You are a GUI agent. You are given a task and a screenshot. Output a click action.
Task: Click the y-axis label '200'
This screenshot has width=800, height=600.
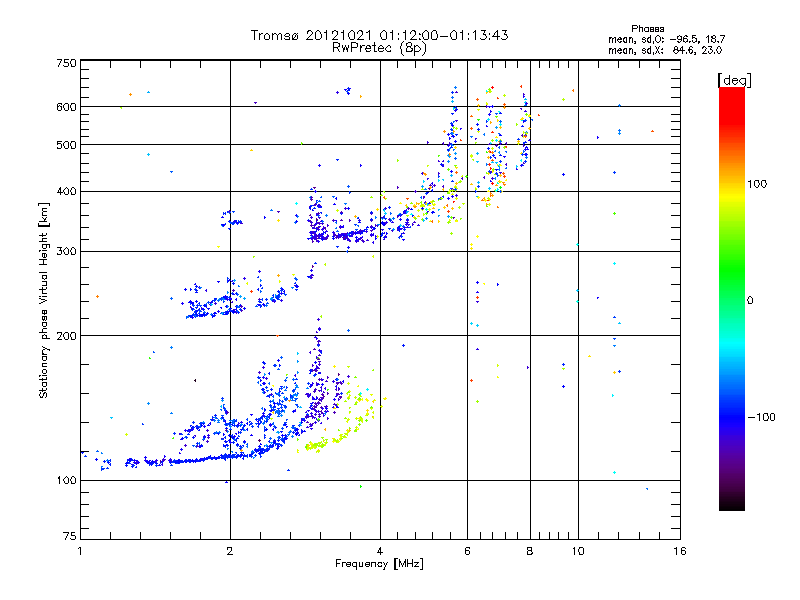(x=66, y=336)
